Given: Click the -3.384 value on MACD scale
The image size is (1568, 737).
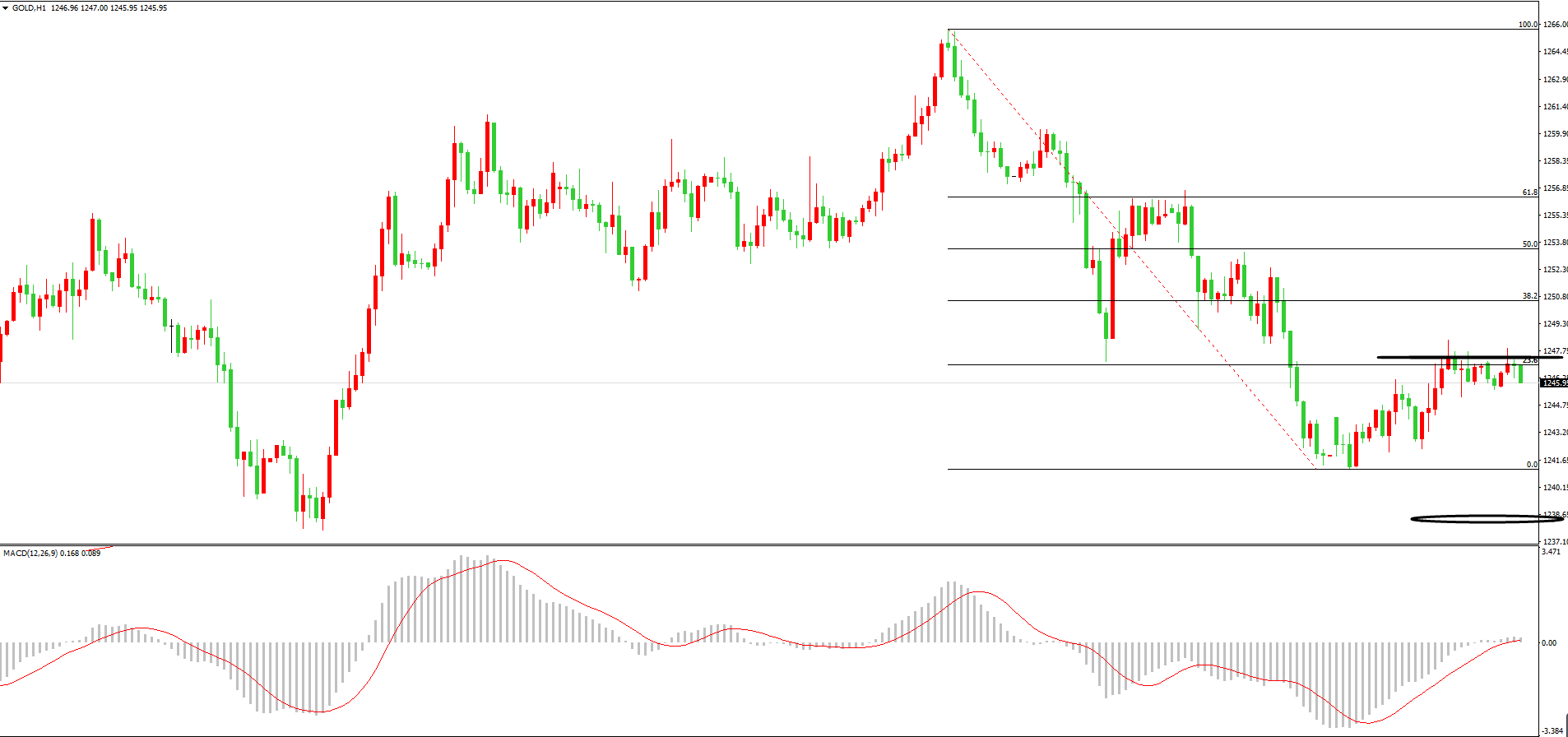Looking at the screenshot, I should tap(1552, 730).
